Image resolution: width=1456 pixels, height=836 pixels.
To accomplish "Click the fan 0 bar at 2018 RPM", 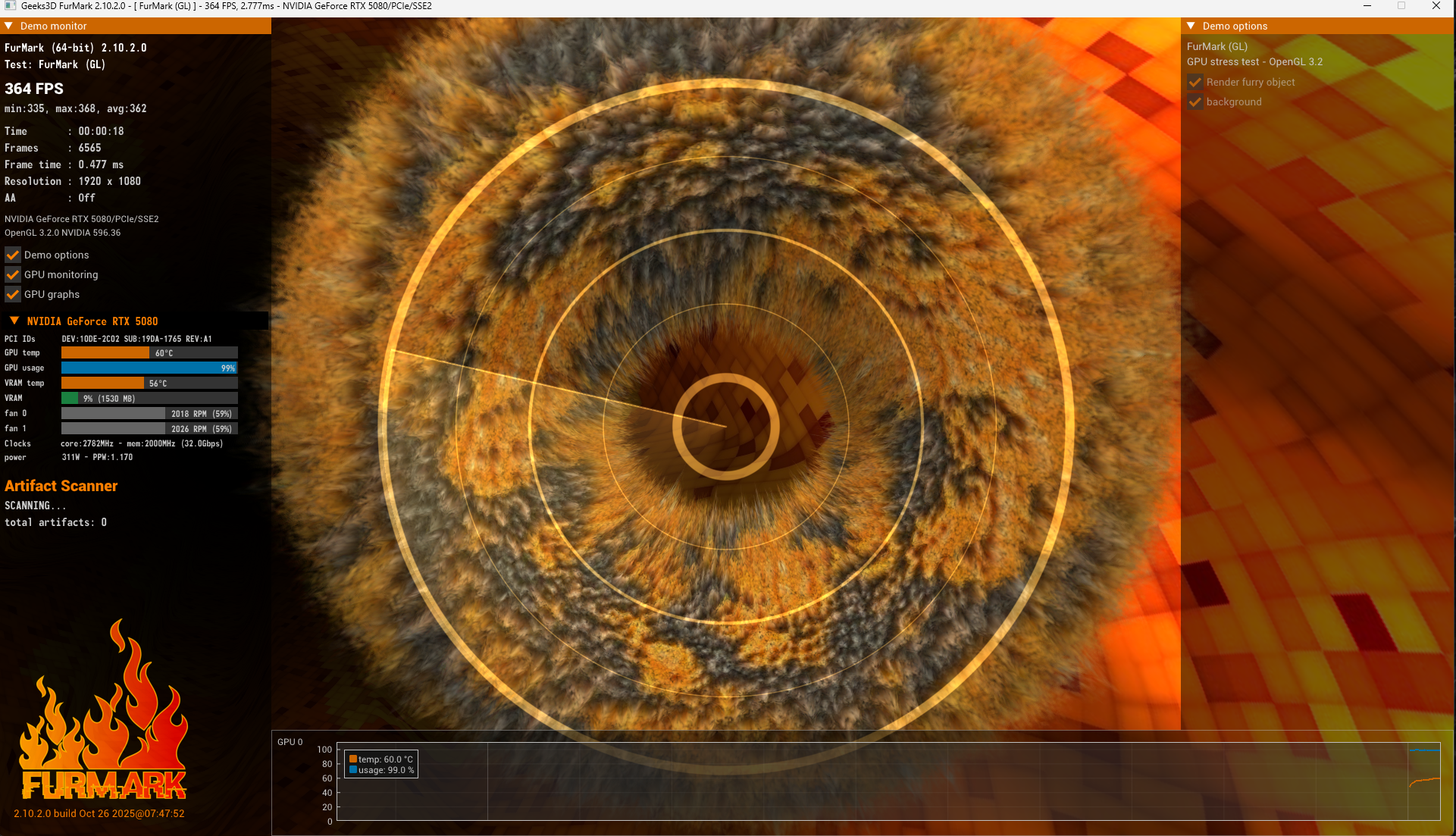I will click(x=149, y=413).
